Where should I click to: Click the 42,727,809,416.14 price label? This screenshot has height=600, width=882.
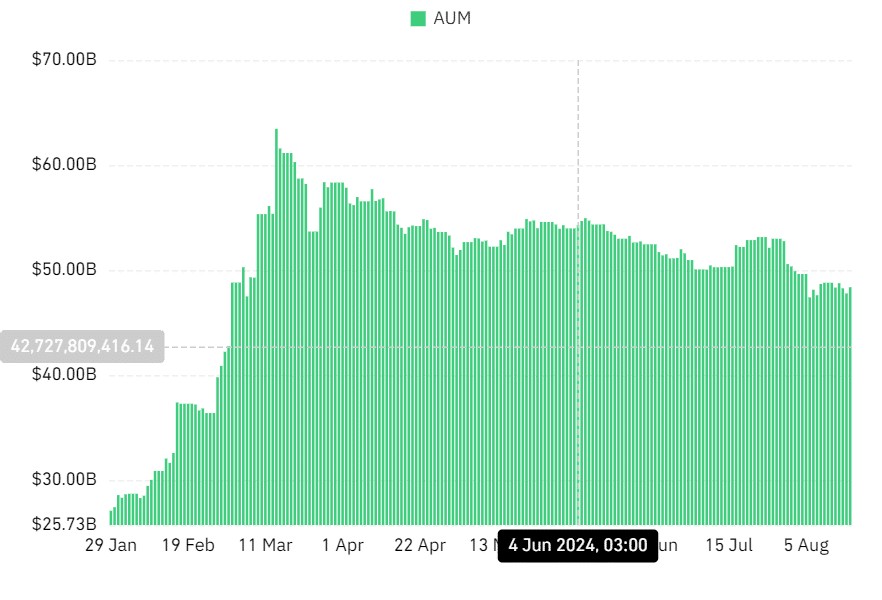coord(82,347)
